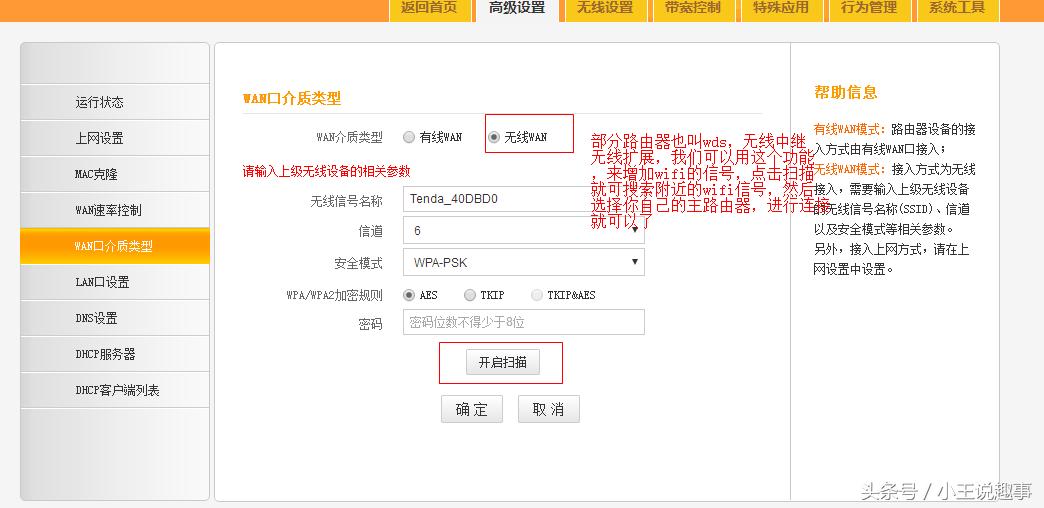Choose the TKIP encryption radio button
1044x508 pixels.
click(470, 294)
